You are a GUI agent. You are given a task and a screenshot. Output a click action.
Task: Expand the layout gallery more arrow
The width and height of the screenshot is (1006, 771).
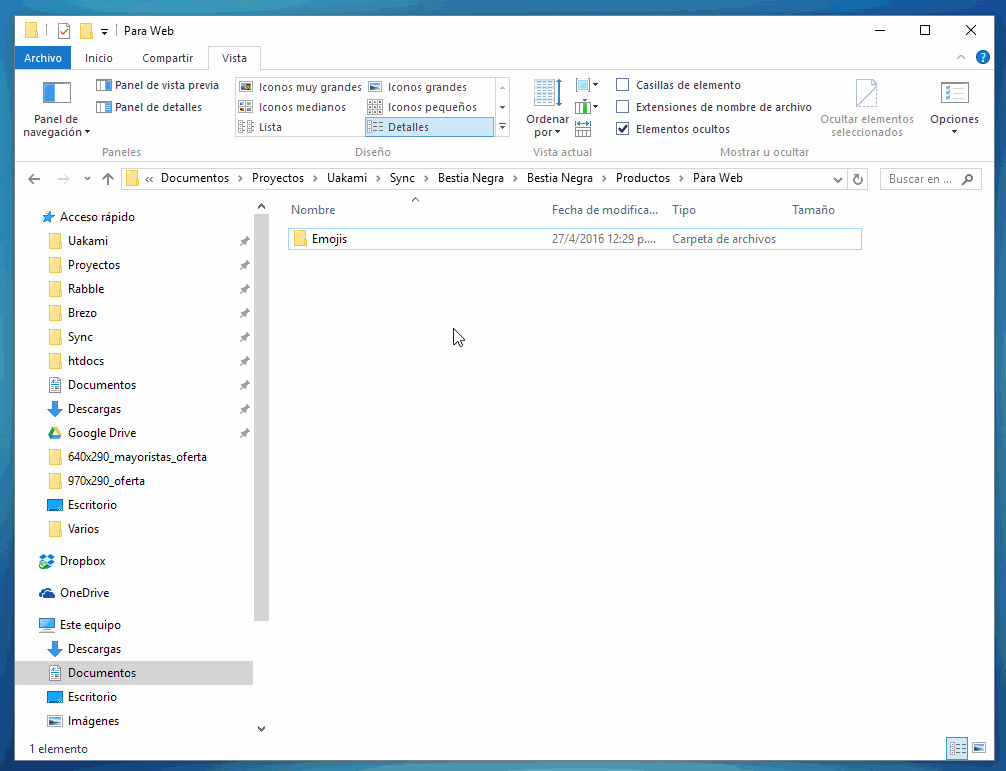pyautogui.click(x=502, y=127)
